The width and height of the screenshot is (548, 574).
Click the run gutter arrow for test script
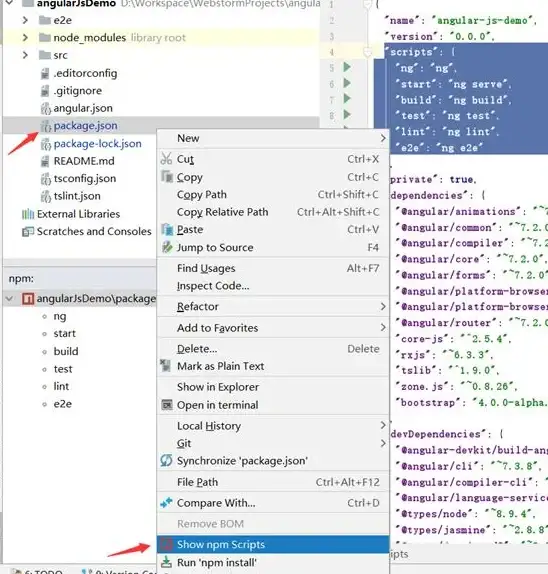pyautogui.click(x=347, y=115)
